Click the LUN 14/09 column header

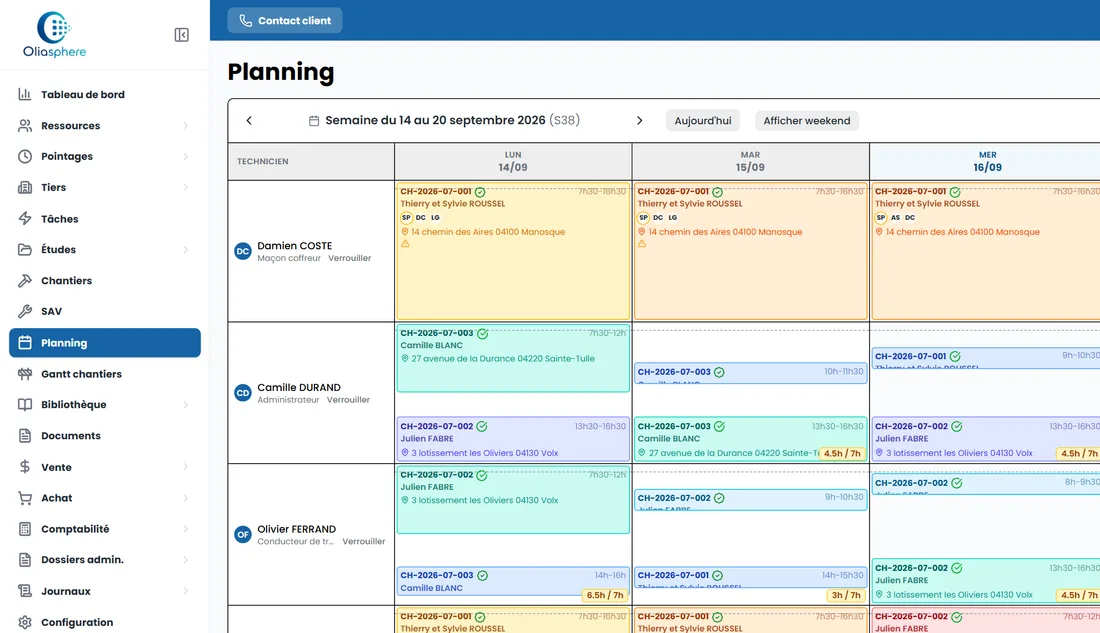[513, 161]
